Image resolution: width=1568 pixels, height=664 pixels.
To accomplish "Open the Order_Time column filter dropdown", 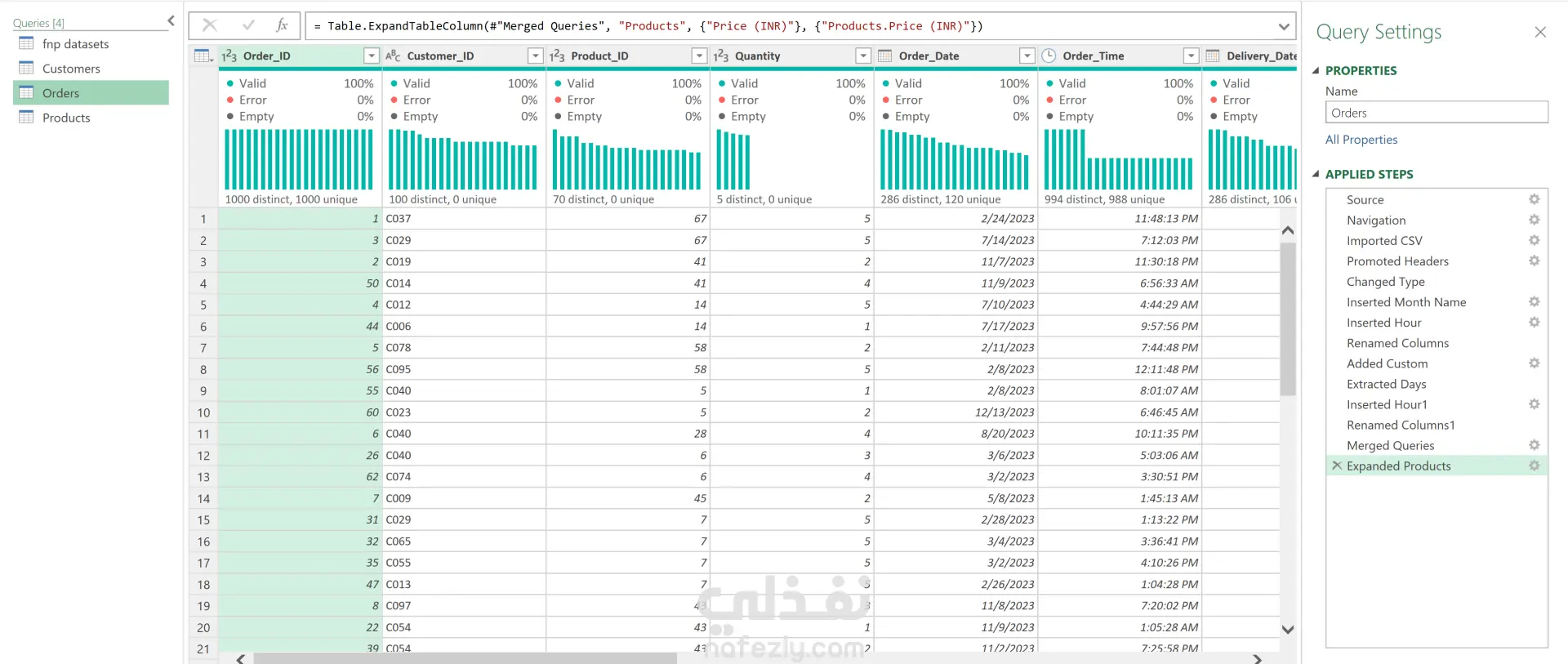I will coord(1192,56).
